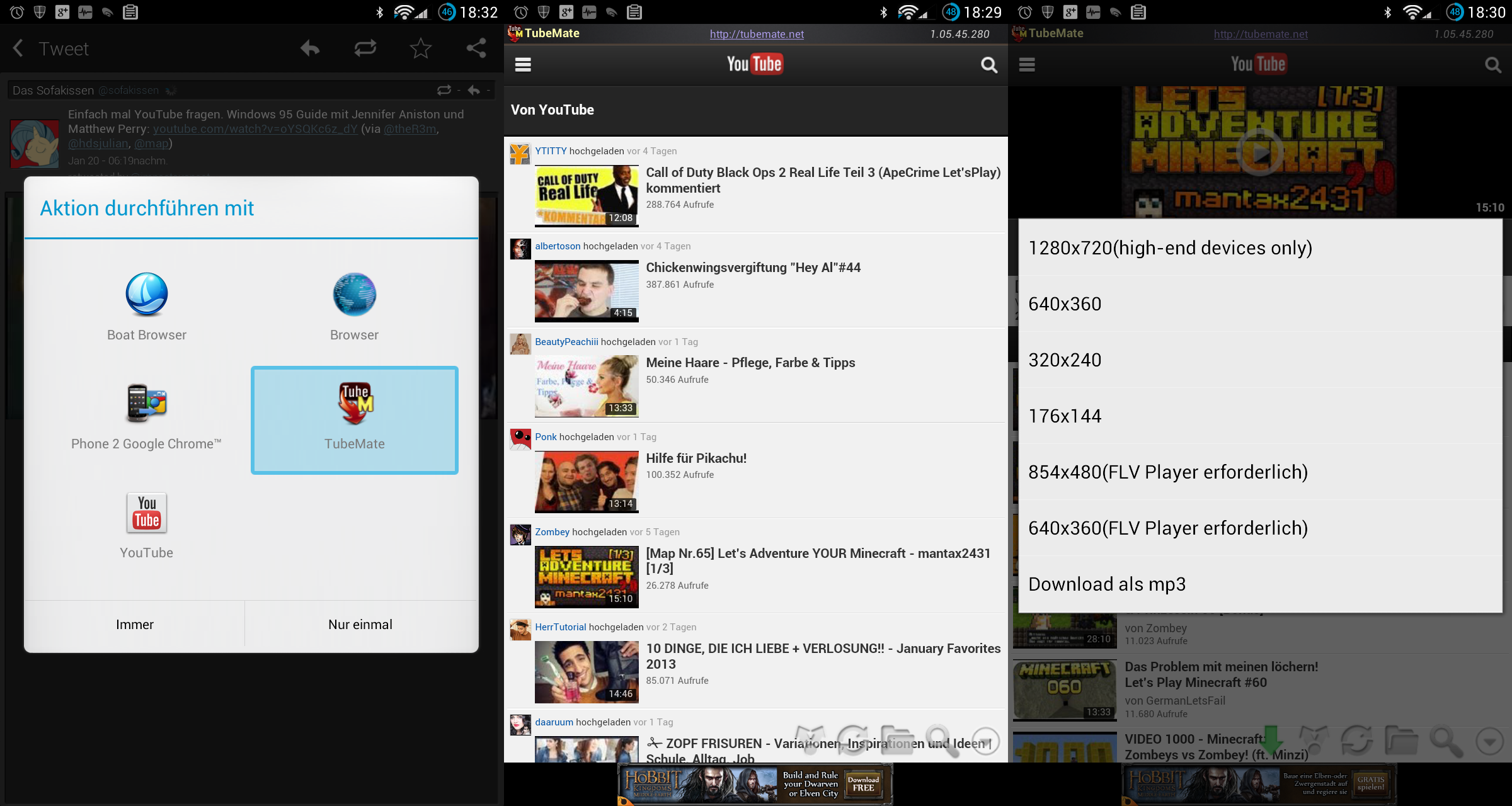The width and height of the screenshot is (1512, 806).
Task: Tap search magnifier in middle YouTube header
Action: pos(988,64)
